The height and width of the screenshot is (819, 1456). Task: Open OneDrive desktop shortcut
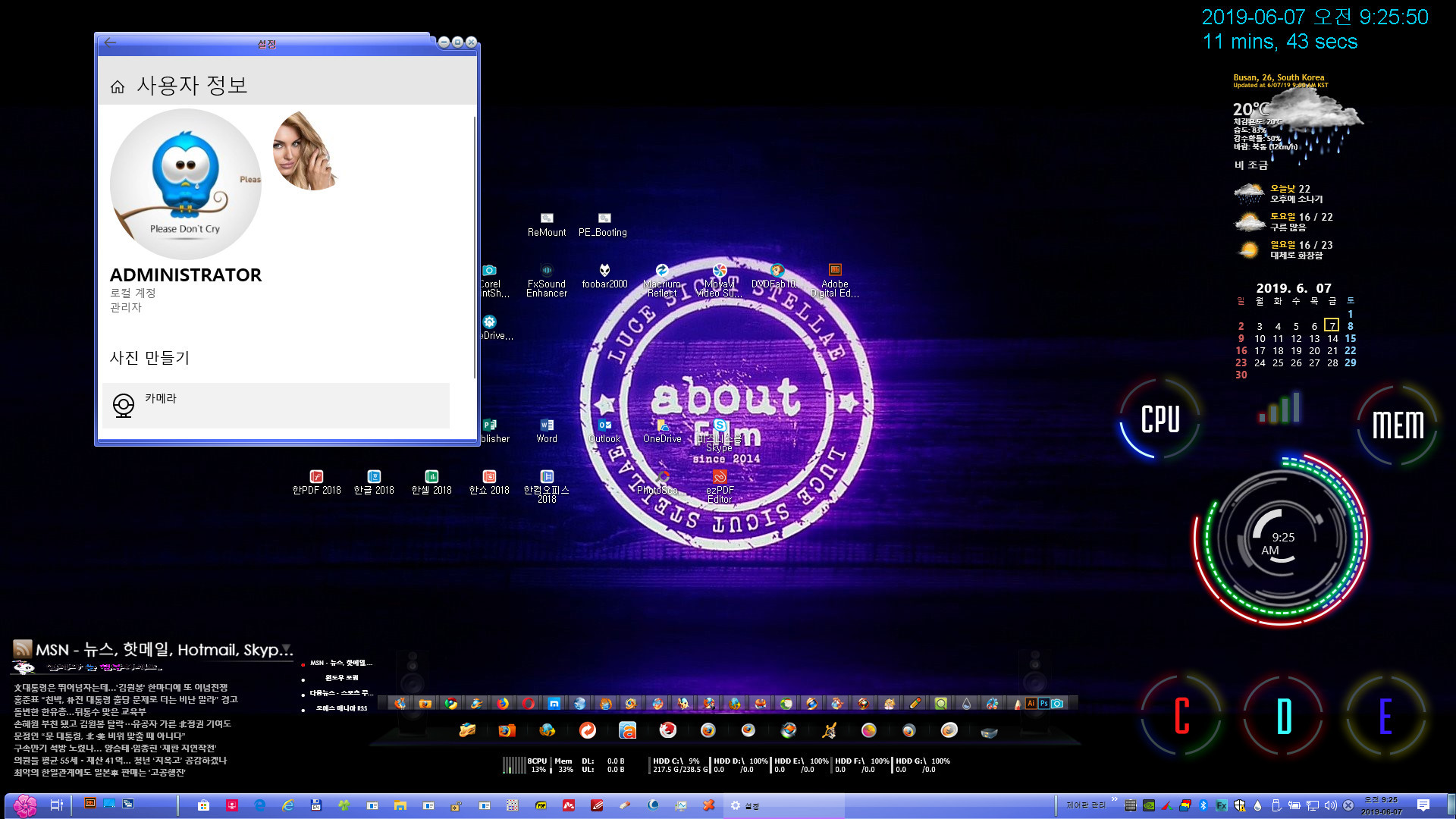point(662,431)
